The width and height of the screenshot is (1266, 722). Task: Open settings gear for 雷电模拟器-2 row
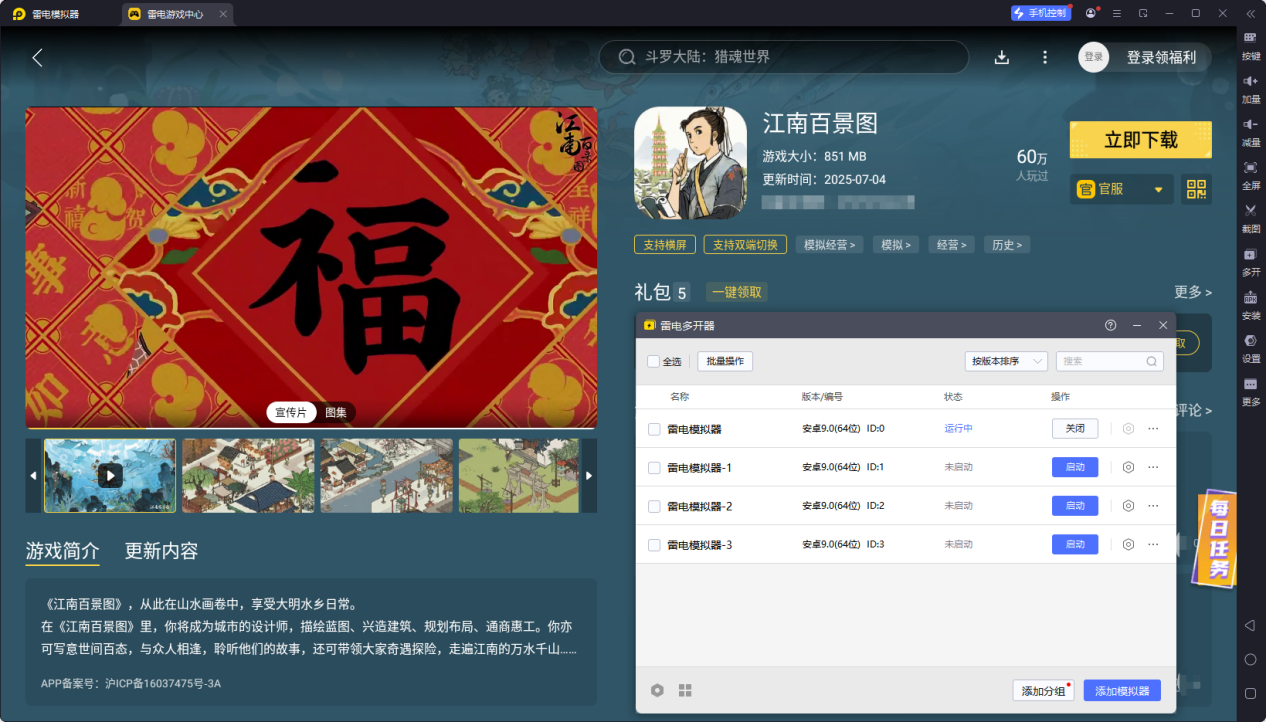[x=1128, y=506]
